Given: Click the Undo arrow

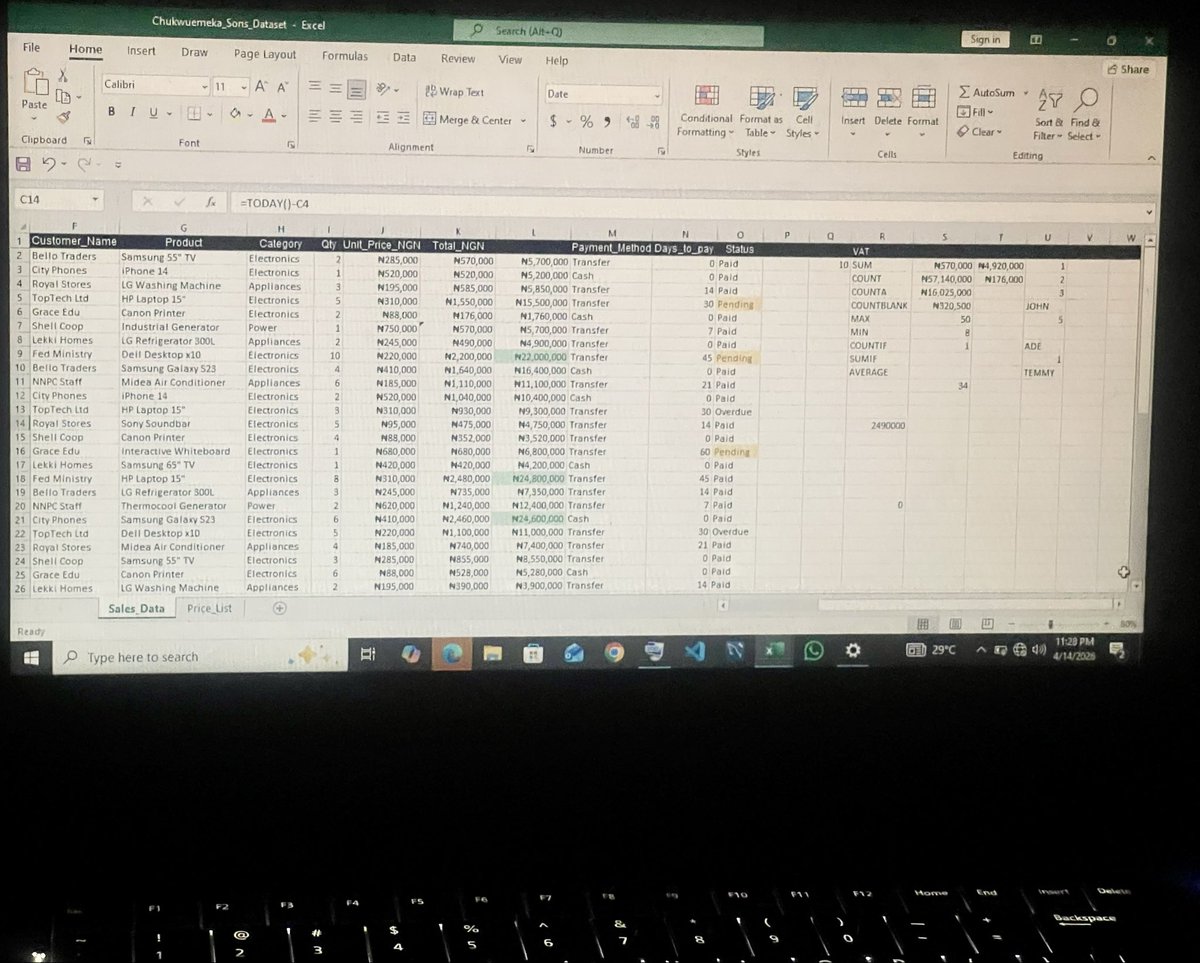Looking at the screenshot, I should point(47,162).
